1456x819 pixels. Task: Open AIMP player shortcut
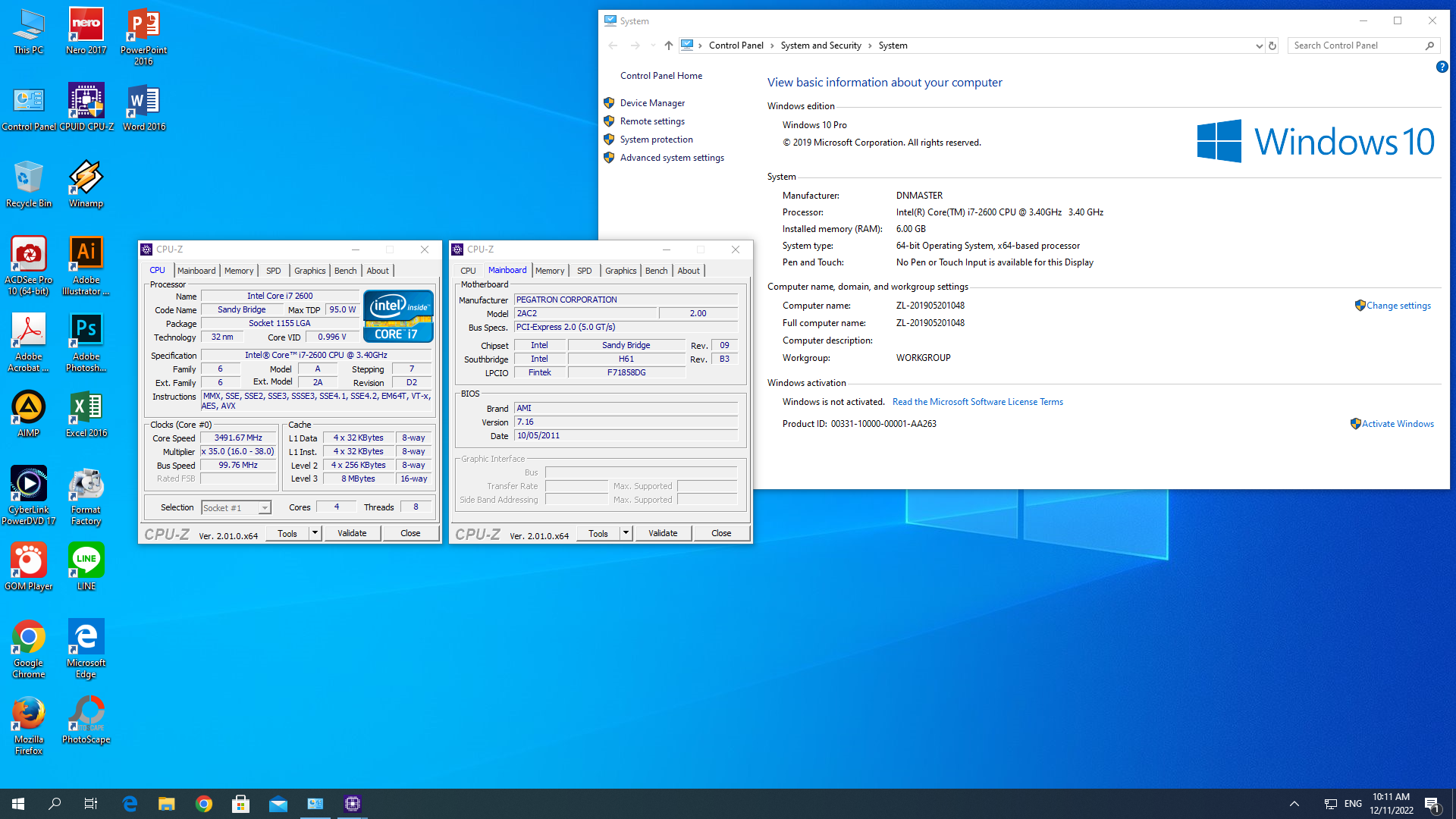[29, 414]
